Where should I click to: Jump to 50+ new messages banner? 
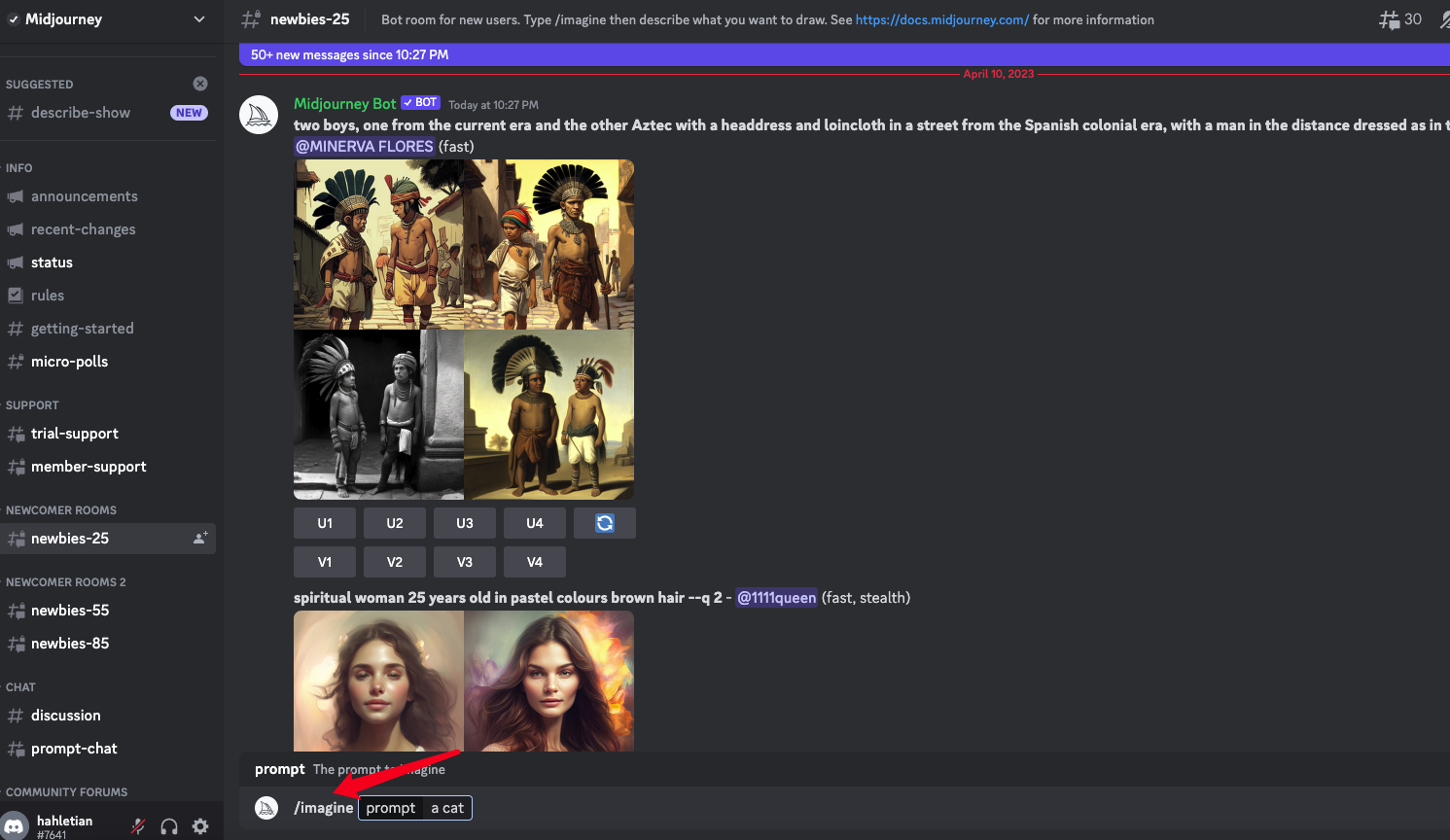coord(844,54)
